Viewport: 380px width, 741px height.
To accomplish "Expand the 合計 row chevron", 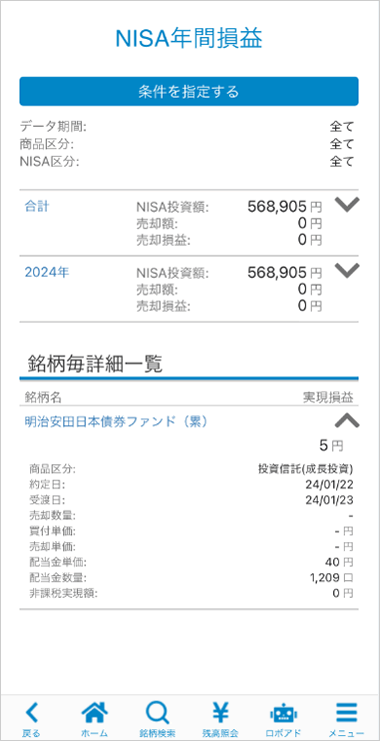I will 347,204.
